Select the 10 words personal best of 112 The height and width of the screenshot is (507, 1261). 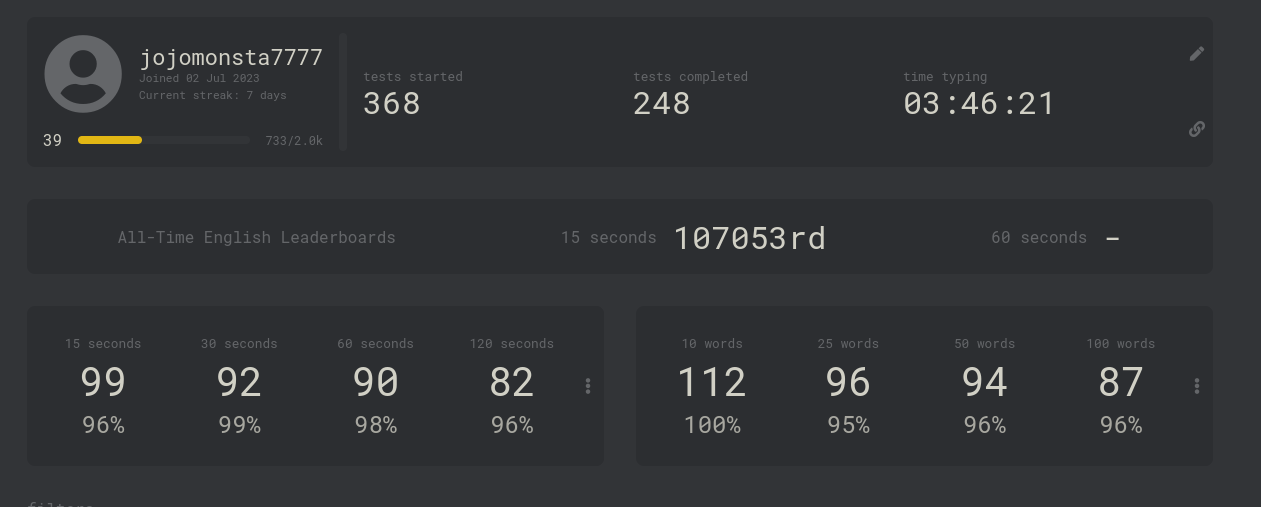click(x=712, y=383)
